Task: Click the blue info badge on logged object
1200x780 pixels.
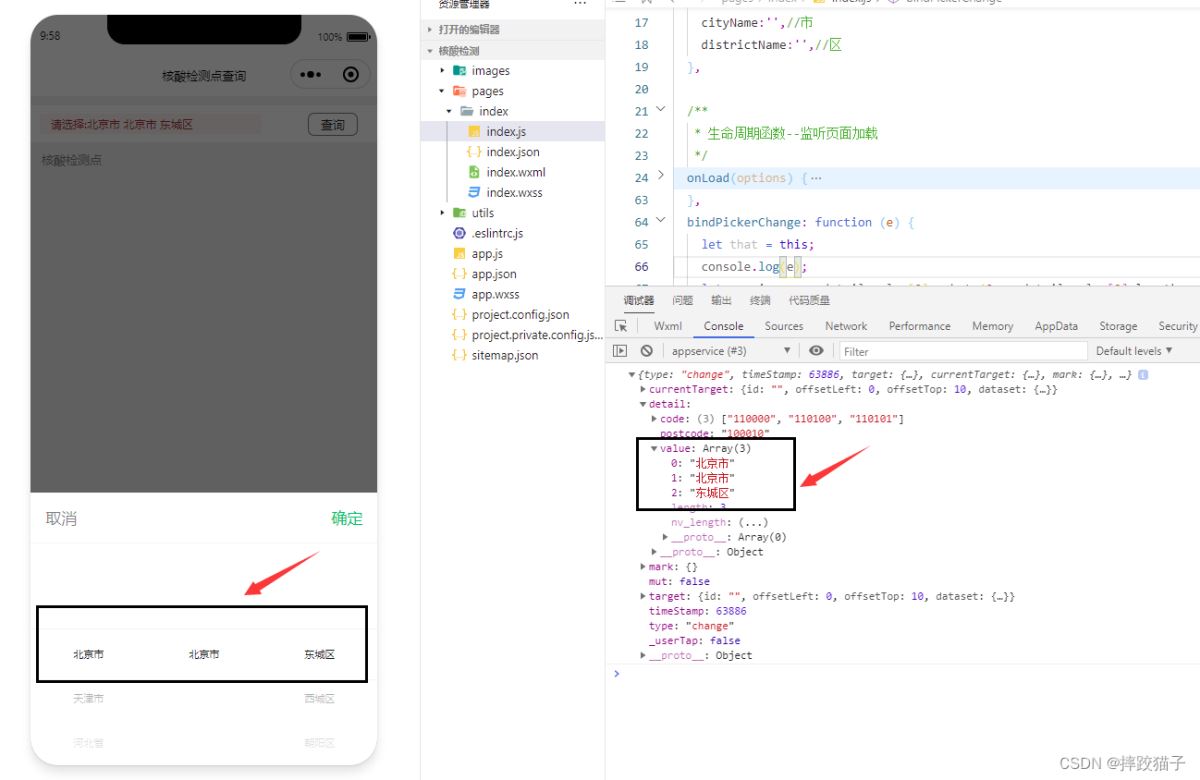Action: point(1143,375)
